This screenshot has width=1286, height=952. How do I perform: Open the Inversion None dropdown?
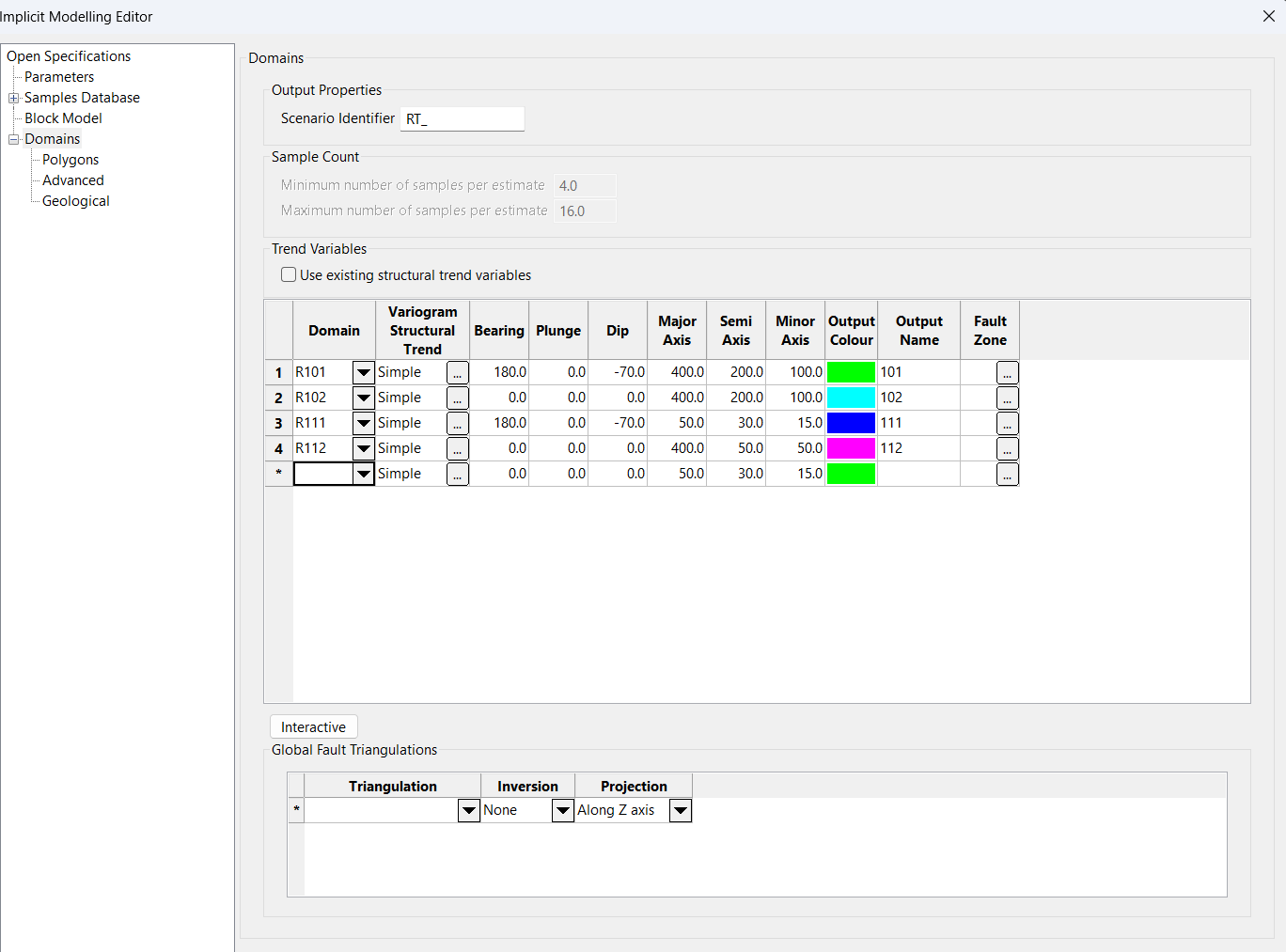tap(563, 811)
